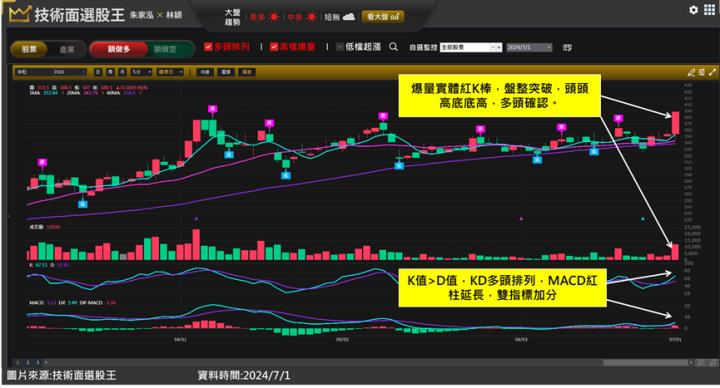The image size is (720, 388).
Task: Click the third button after toolbar separator
Action: click(x=247, y=72)
